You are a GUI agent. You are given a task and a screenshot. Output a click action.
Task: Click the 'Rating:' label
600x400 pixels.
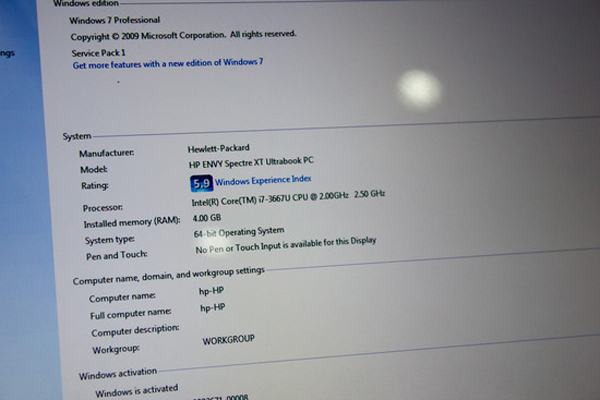tap(95, 186)
